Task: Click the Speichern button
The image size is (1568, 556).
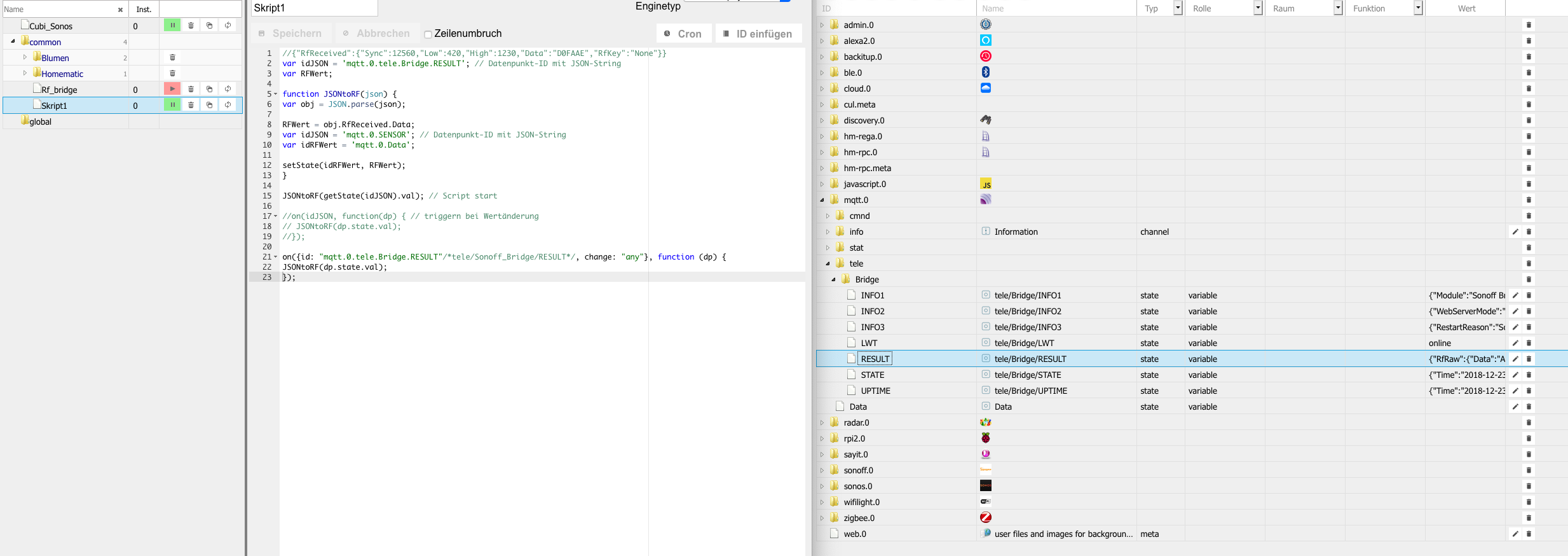Action: 290,34
